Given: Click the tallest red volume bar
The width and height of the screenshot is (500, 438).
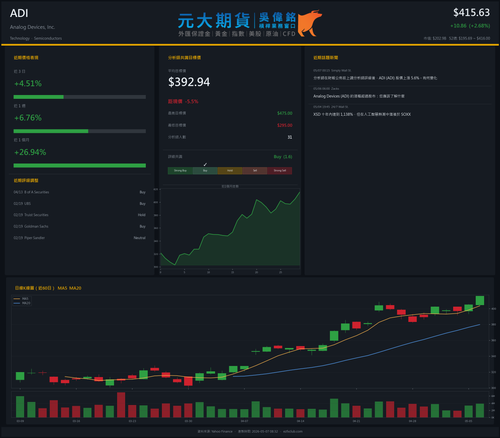Looking at the screenshot, I should 121,405.
